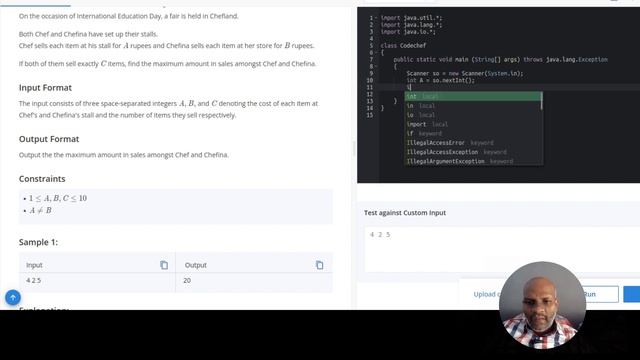Viewport: 640px width, 360px height.
Task: Click the 'Constraints' heading
Action: click(42, 179)
